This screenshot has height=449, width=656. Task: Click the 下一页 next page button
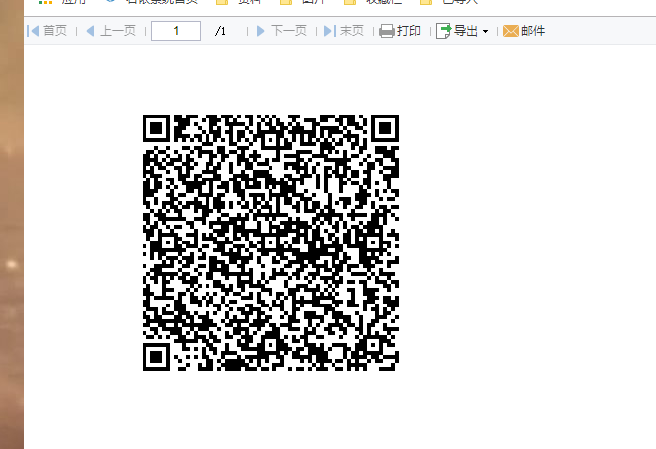[x=282, y=31]
